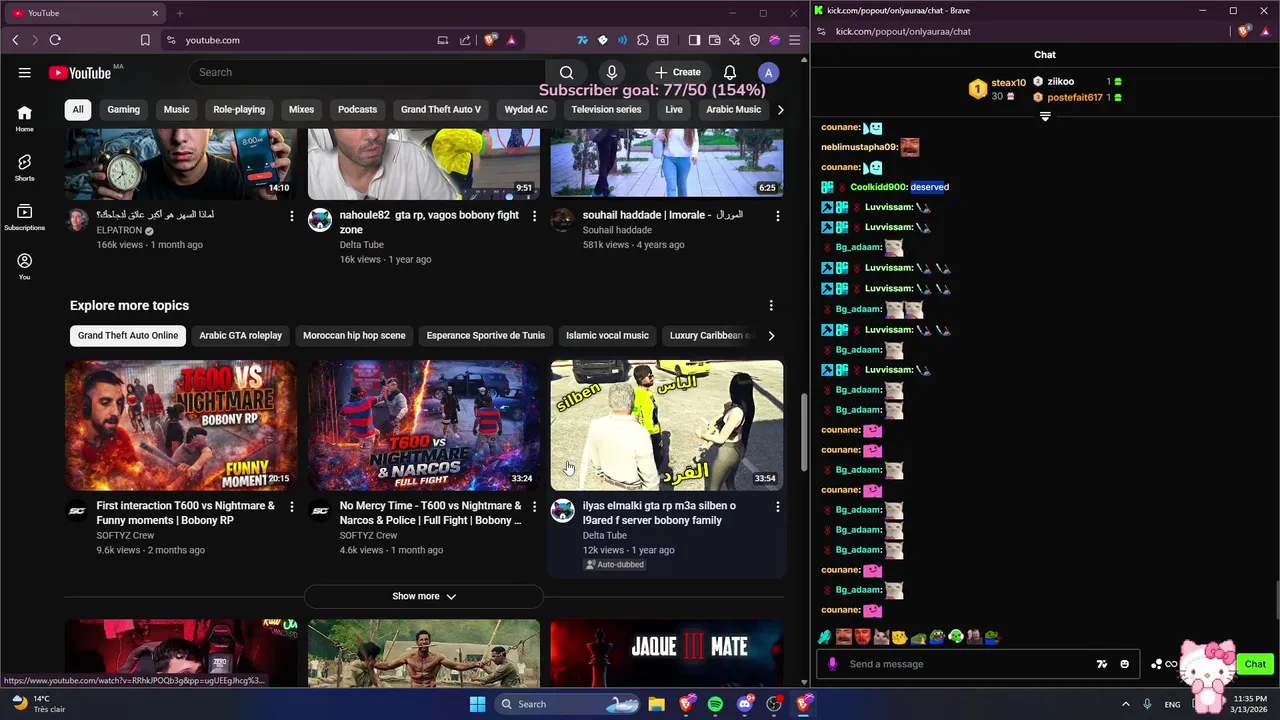Focus the Send a message chat box
The width and height of the screenshot is (1280, 720).
pos(966,664)
